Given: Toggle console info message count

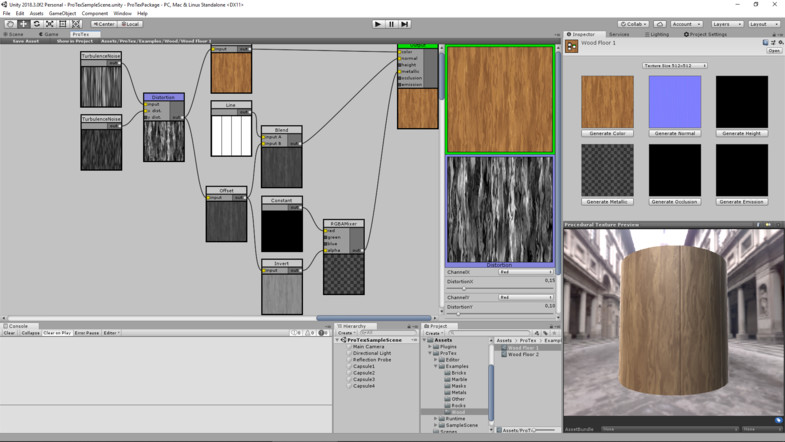Looking at the screenshot, I should [x=296, y=332].
